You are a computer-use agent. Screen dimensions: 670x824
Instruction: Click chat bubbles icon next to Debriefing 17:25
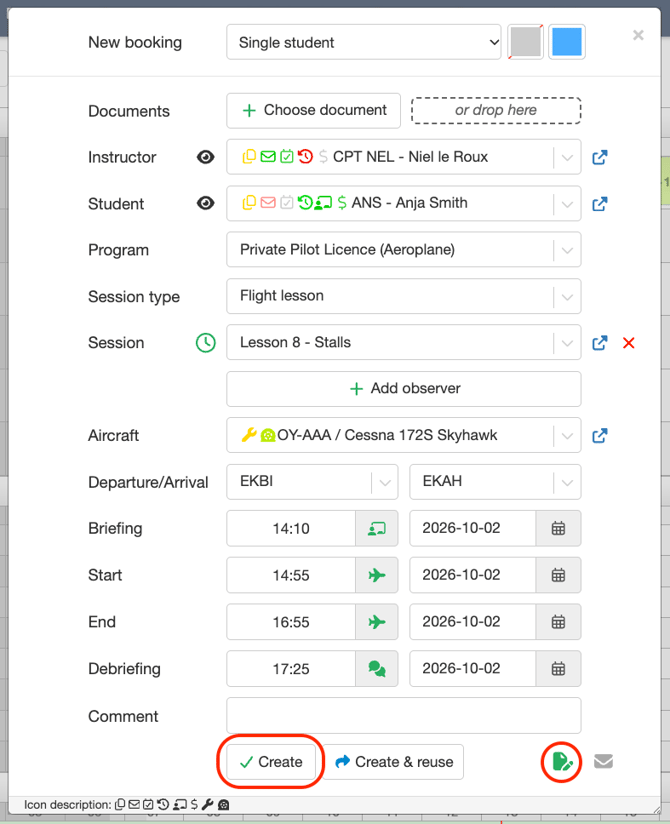(377, 669)
